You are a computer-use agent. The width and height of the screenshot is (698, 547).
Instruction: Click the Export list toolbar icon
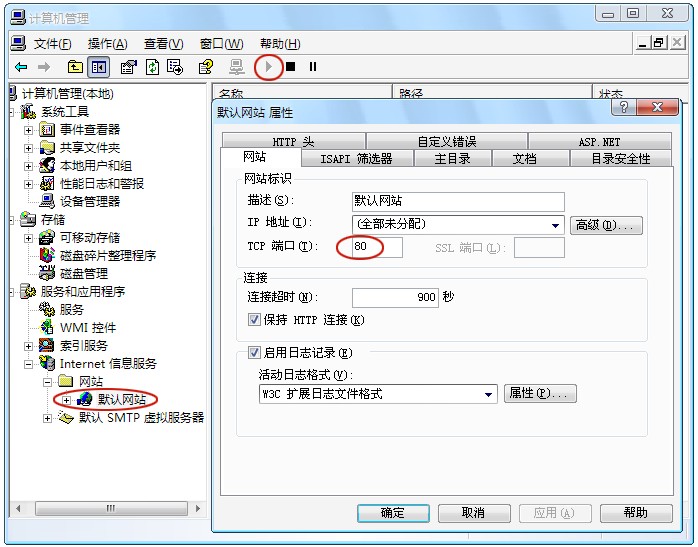coord(174,67)
